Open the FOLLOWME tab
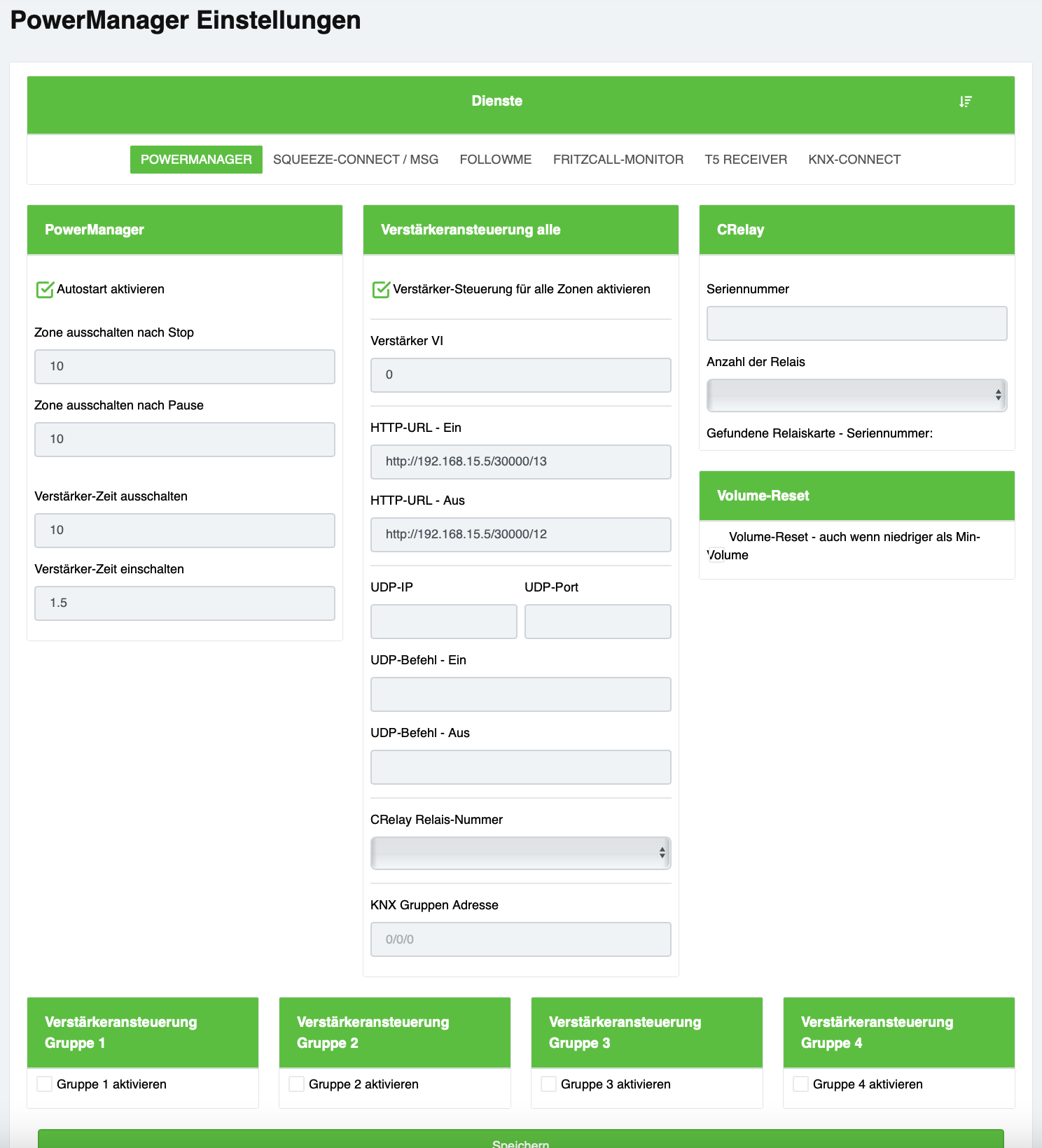The image size is (1042, 1148). 496,160
